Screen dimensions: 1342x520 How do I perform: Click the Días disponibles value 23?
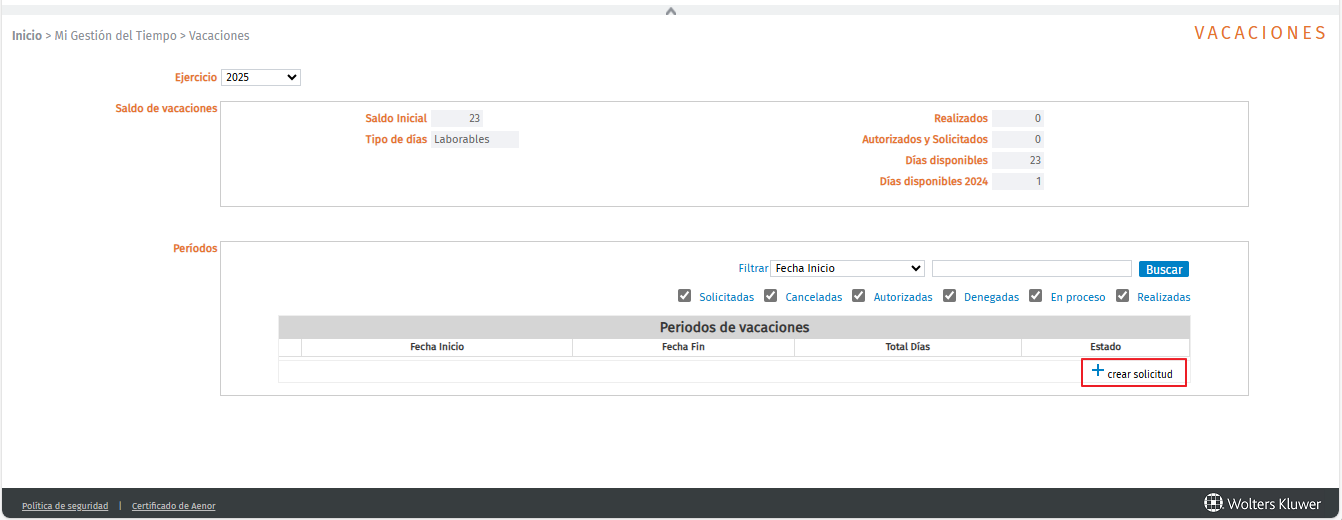(1018, 160)
